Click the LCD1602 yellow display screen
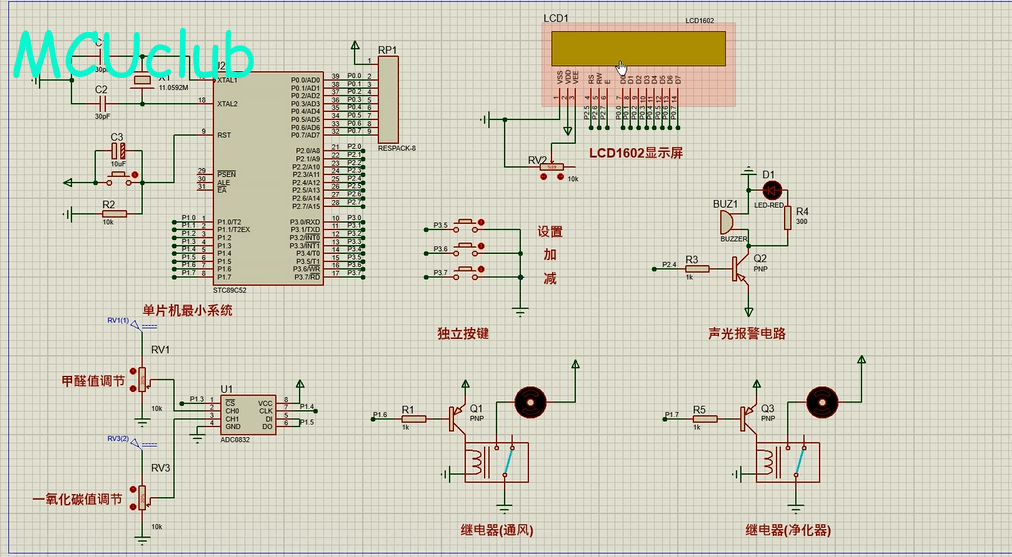Viewport: 1012px width, 557px height. (636, 47)
